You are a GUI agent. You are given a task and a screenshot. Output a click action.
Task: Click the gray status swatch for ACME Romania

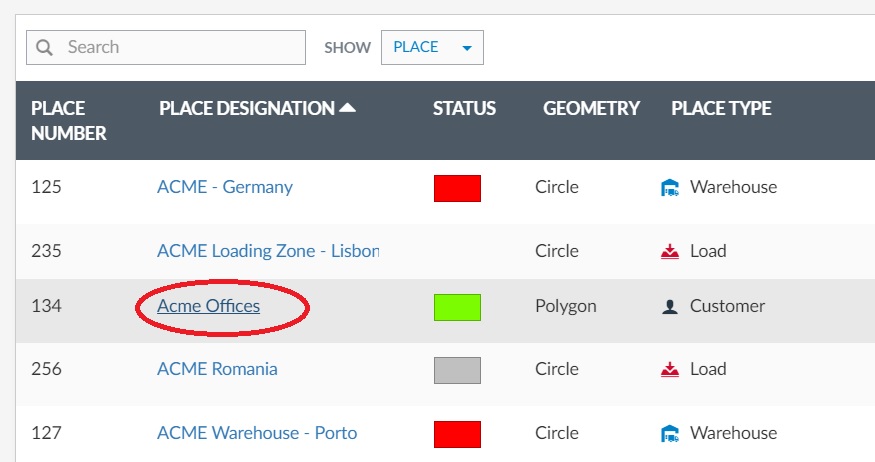tap(457, 370)
